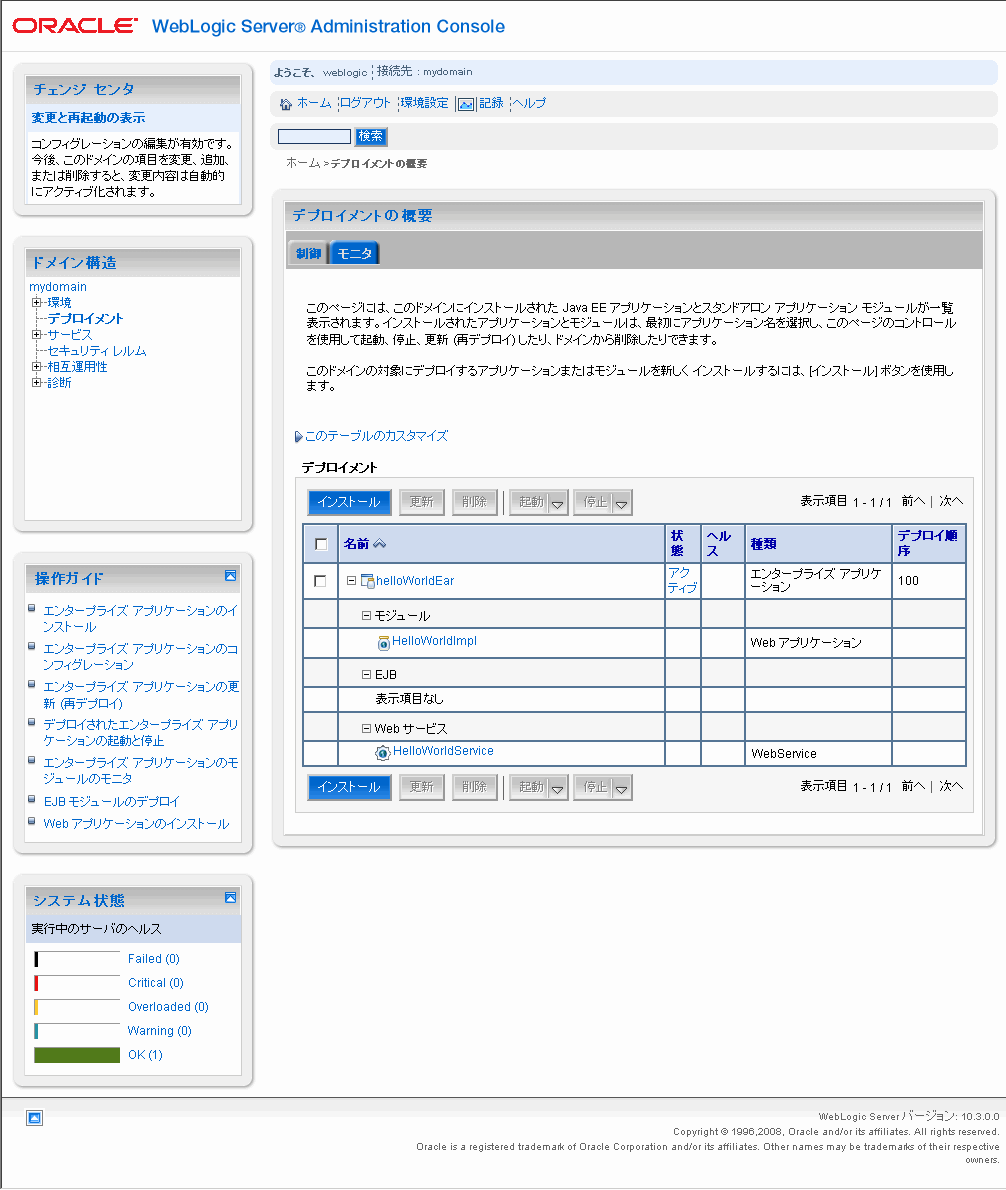
Task: Minimize the システム状態 panel icon
Action: [x=231, y=898]
